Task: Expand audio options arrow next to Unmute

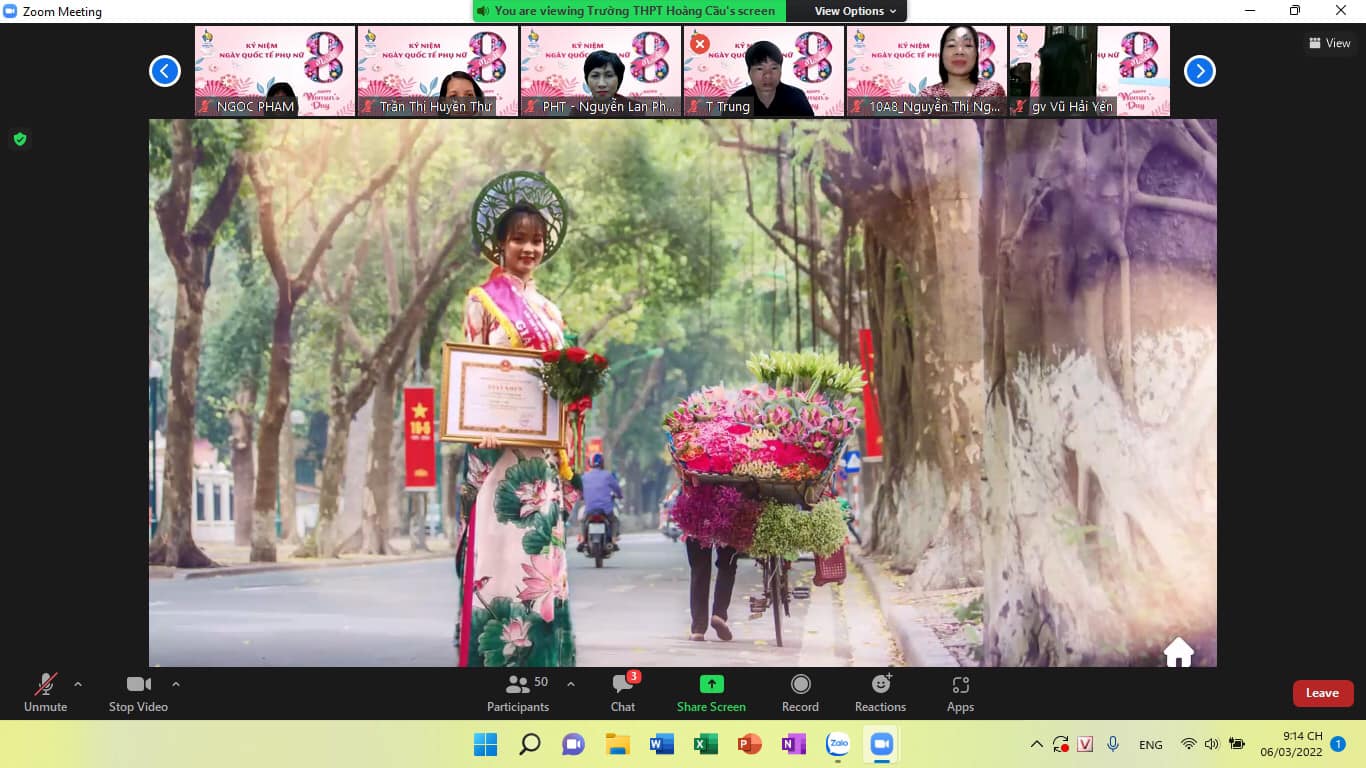Action: [x=78, y=684]
